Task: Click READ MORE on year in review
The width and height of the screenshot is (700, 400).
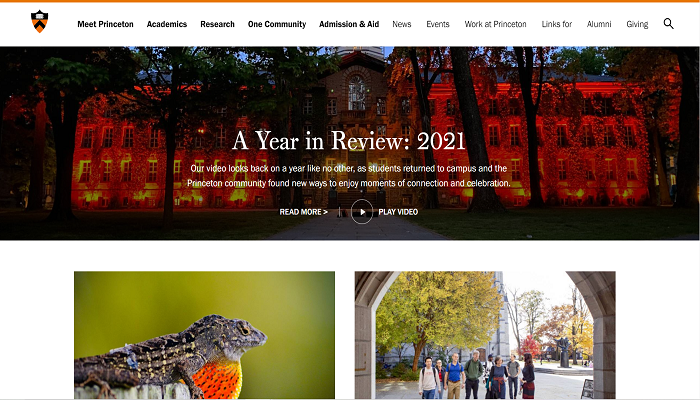Action: [x=304, y=212]
